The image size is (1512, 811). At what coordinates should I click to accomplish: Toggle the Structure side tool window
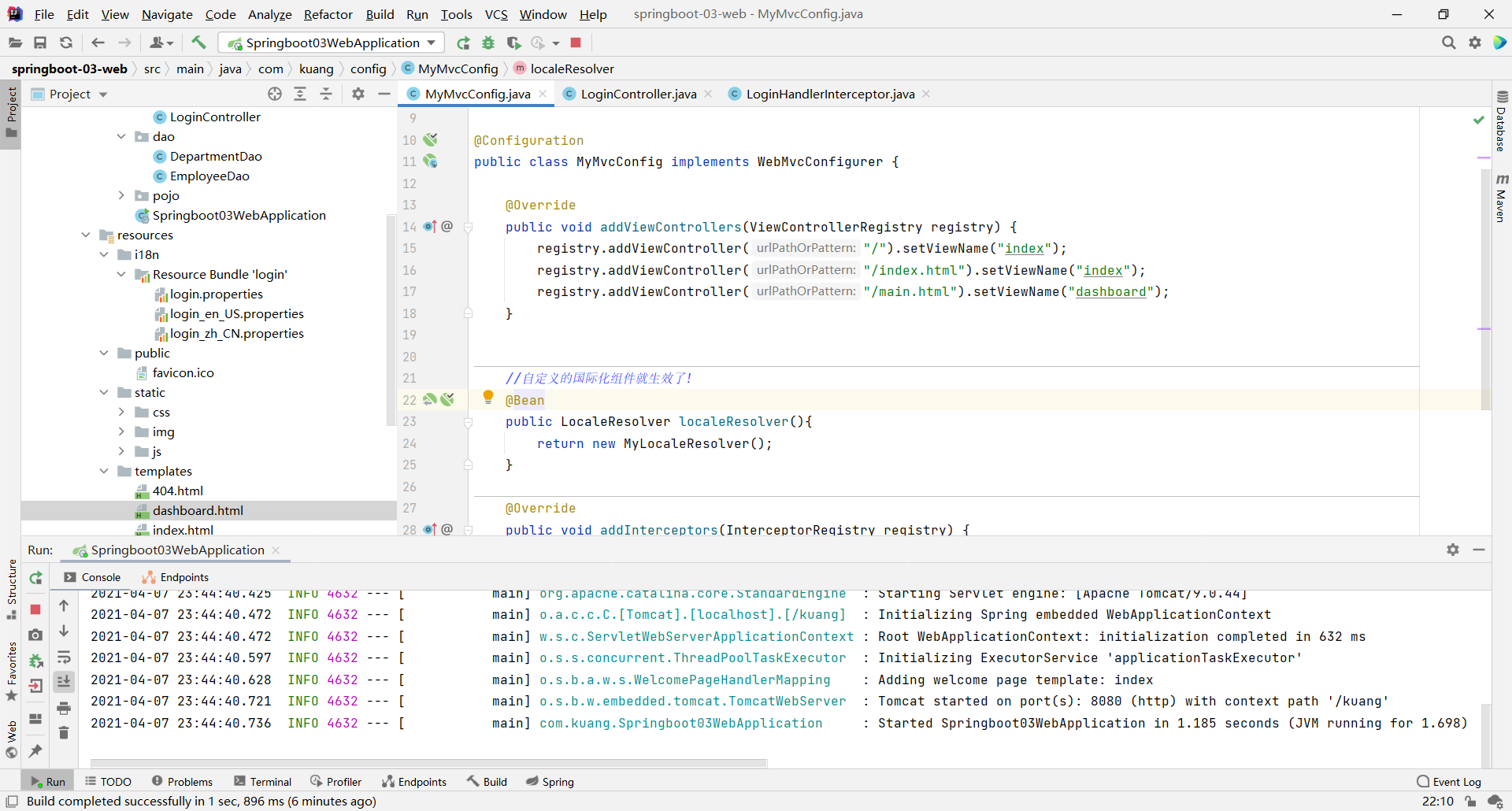[x=11, y=588]
